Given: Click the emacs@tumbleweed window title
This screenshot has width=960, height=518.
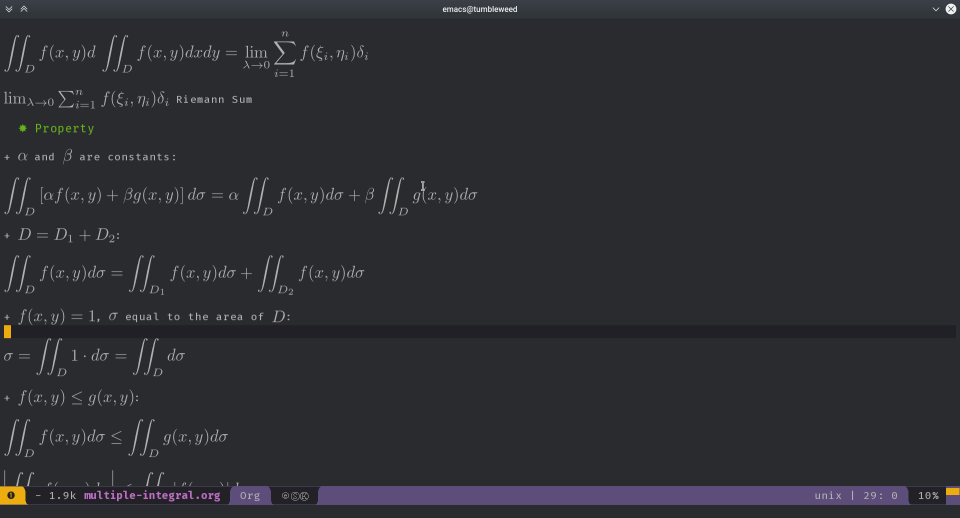Looking at the screenshot, I should pos(480,9).
